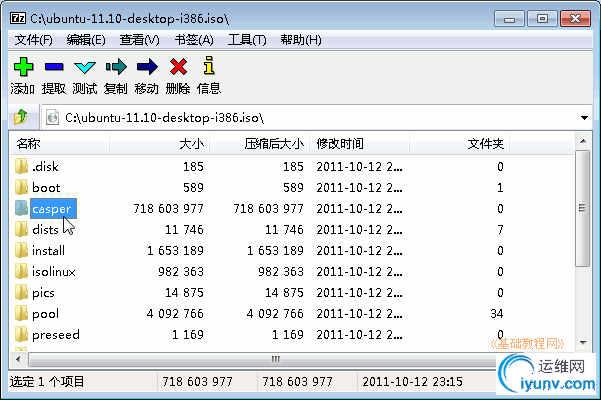Select the boot folder name
This screenshot has height=400, width=601.
(x=46, y=188)
